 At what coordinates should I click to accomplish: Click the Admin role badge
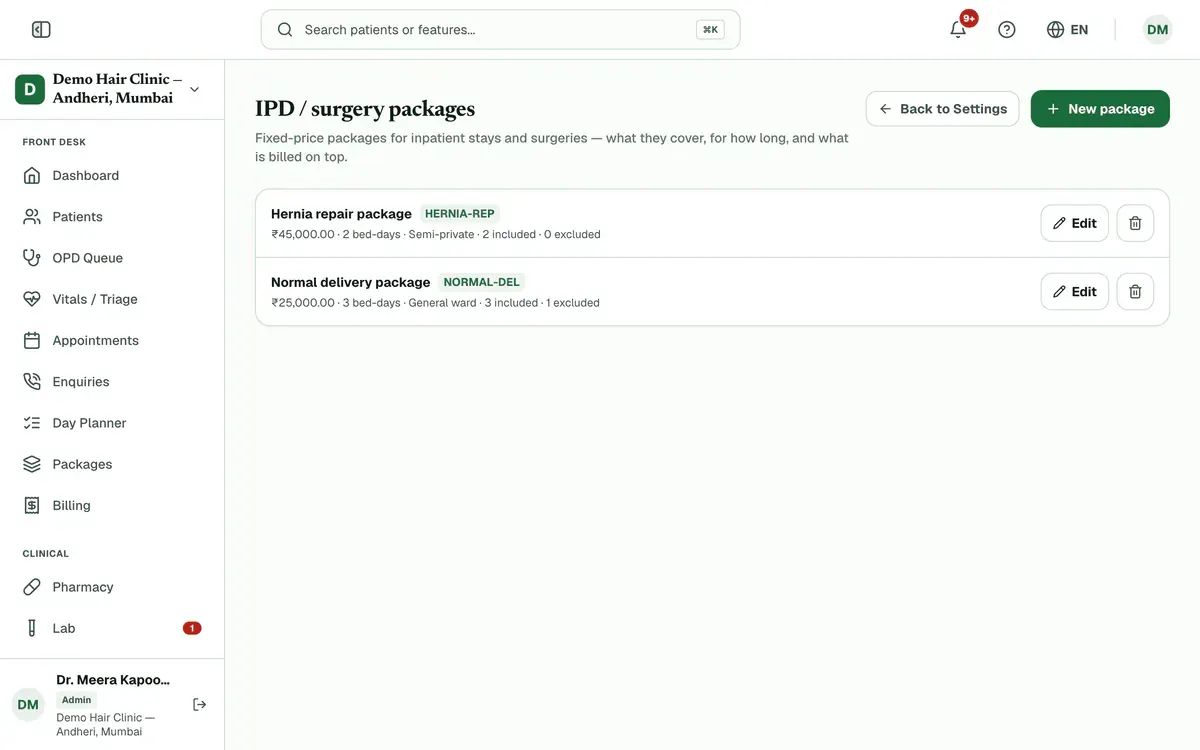click(77, 700)
